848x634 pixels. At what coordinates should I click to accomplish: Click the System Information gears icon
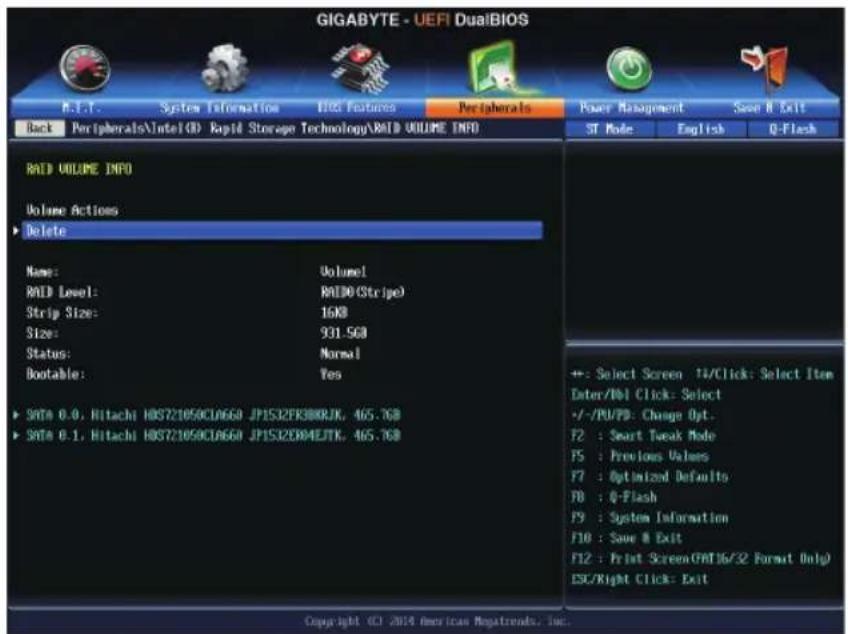(224, 68)
